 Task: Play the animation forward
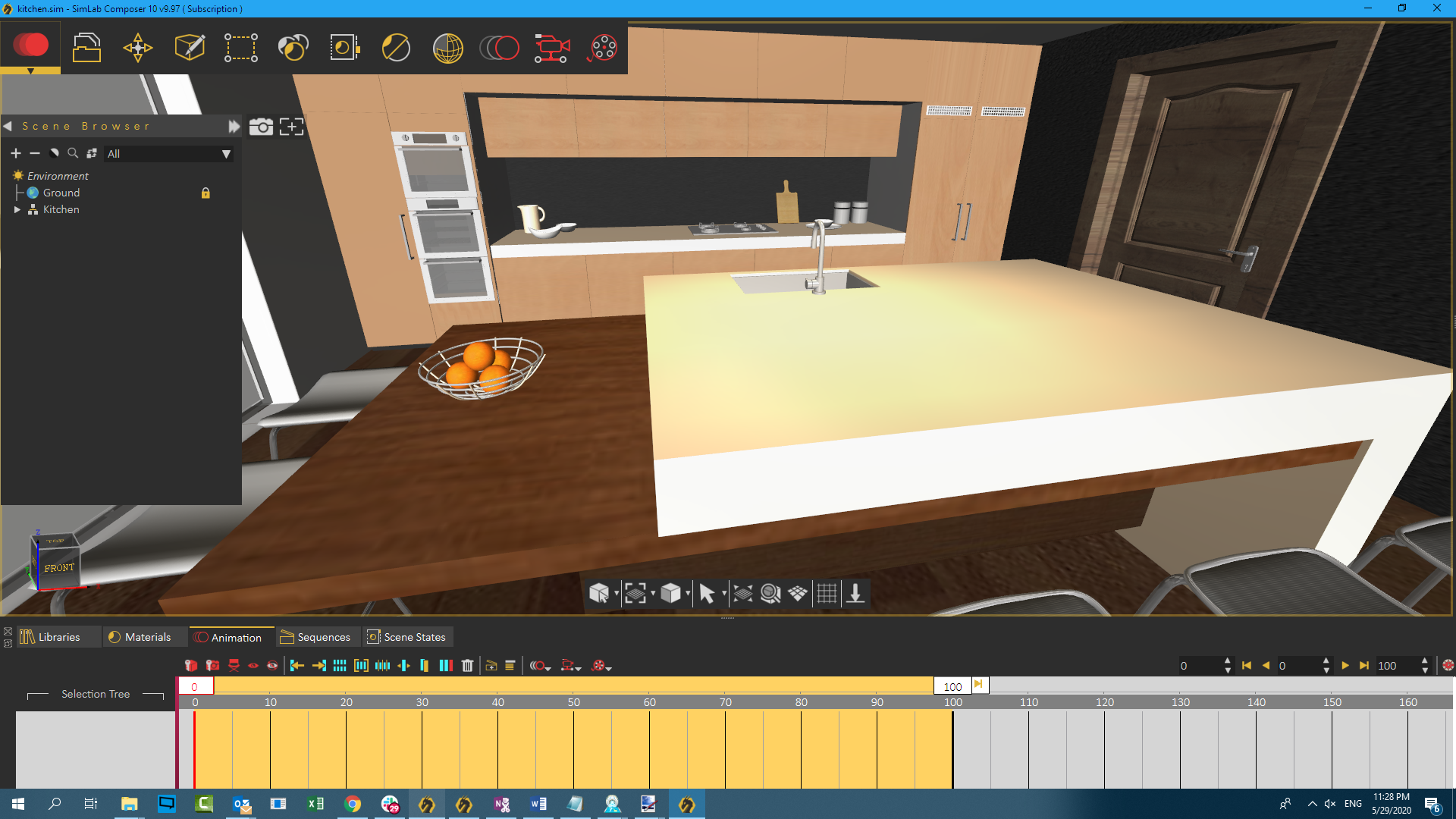click(1345, 666)
